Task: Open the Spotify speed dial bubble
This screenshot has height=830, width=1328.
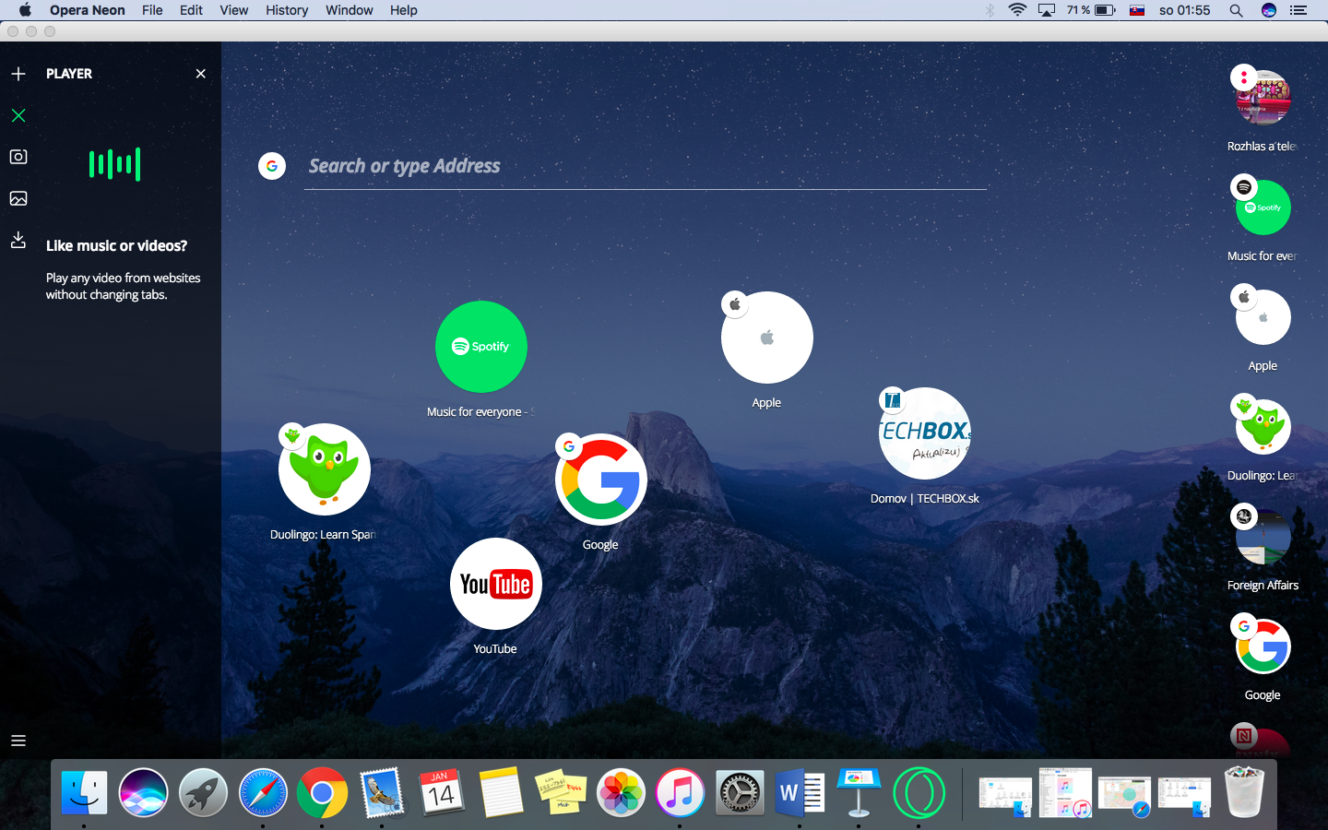Action: point(481,347)
